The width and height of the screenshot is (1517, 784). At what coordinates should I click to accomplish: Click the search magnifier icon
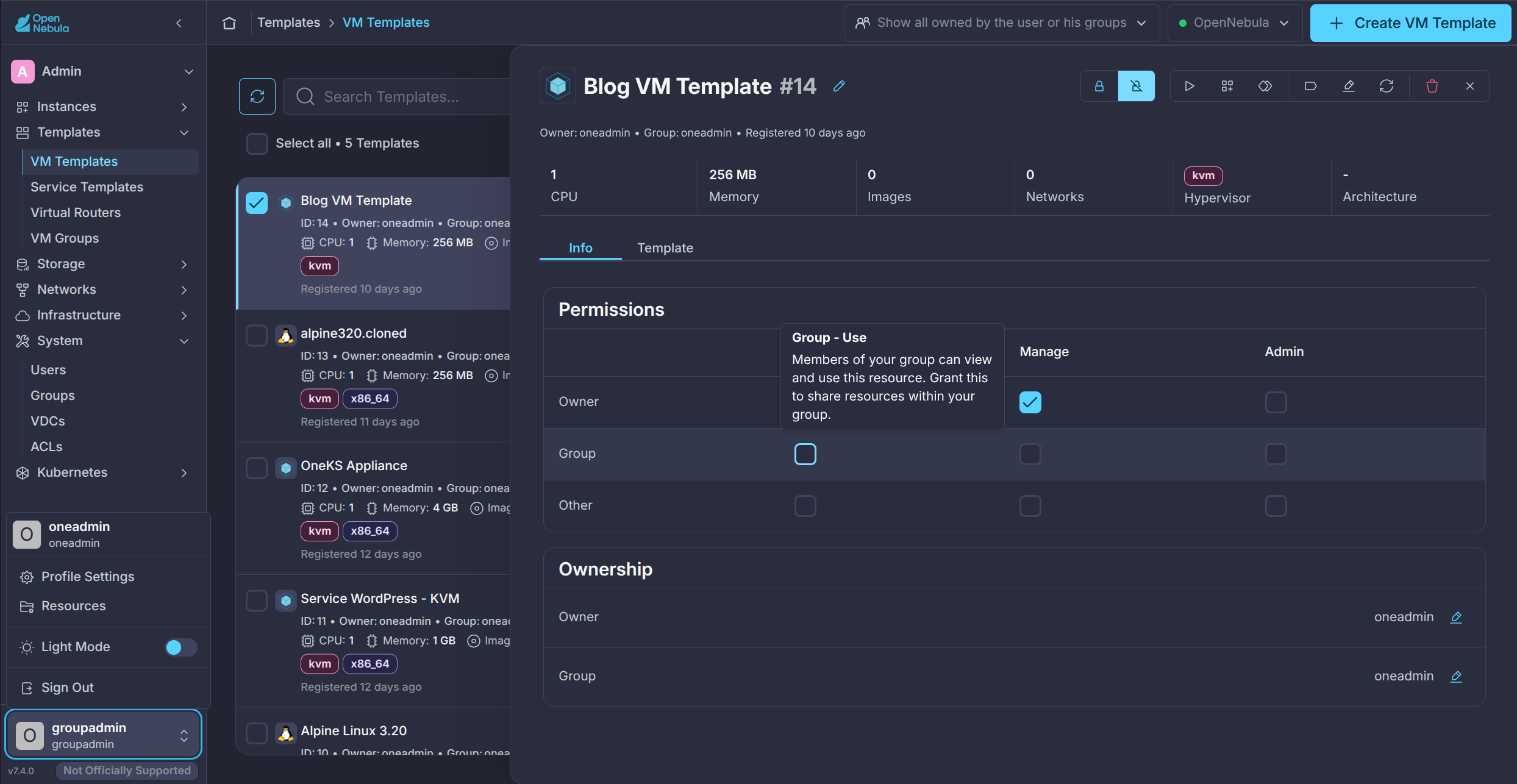[305, 96]
